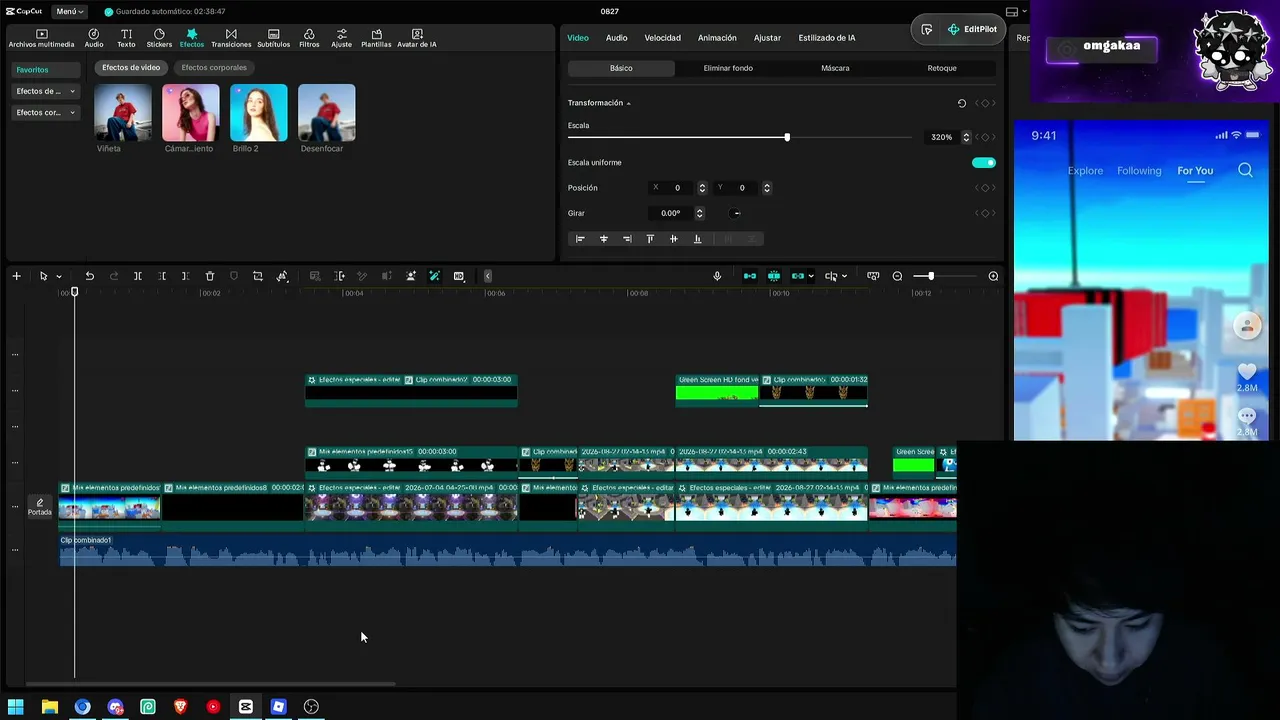Viewport: 1280px width, 720px height.
Task: Toggle clip linking in timeline toolbar
Action: [798, 276]
